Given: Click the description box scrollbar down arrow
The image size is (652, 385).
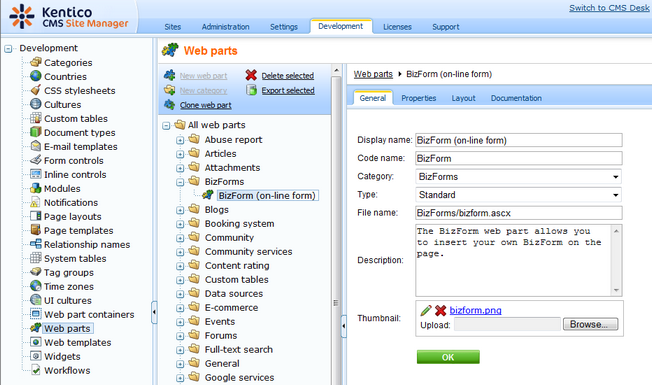Looking at the screenshot, I should (x=616, y=290).
